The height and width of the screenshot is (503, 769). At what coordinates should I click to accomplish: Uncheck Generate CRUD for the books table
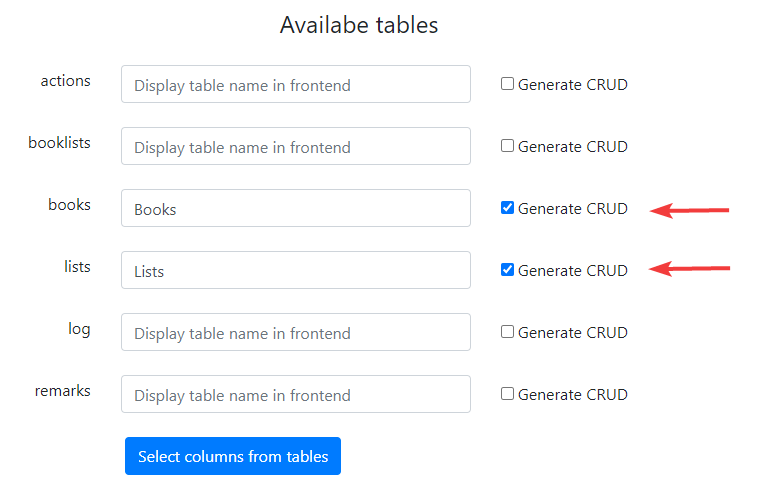pyautogui.click(x=507, y=209)
